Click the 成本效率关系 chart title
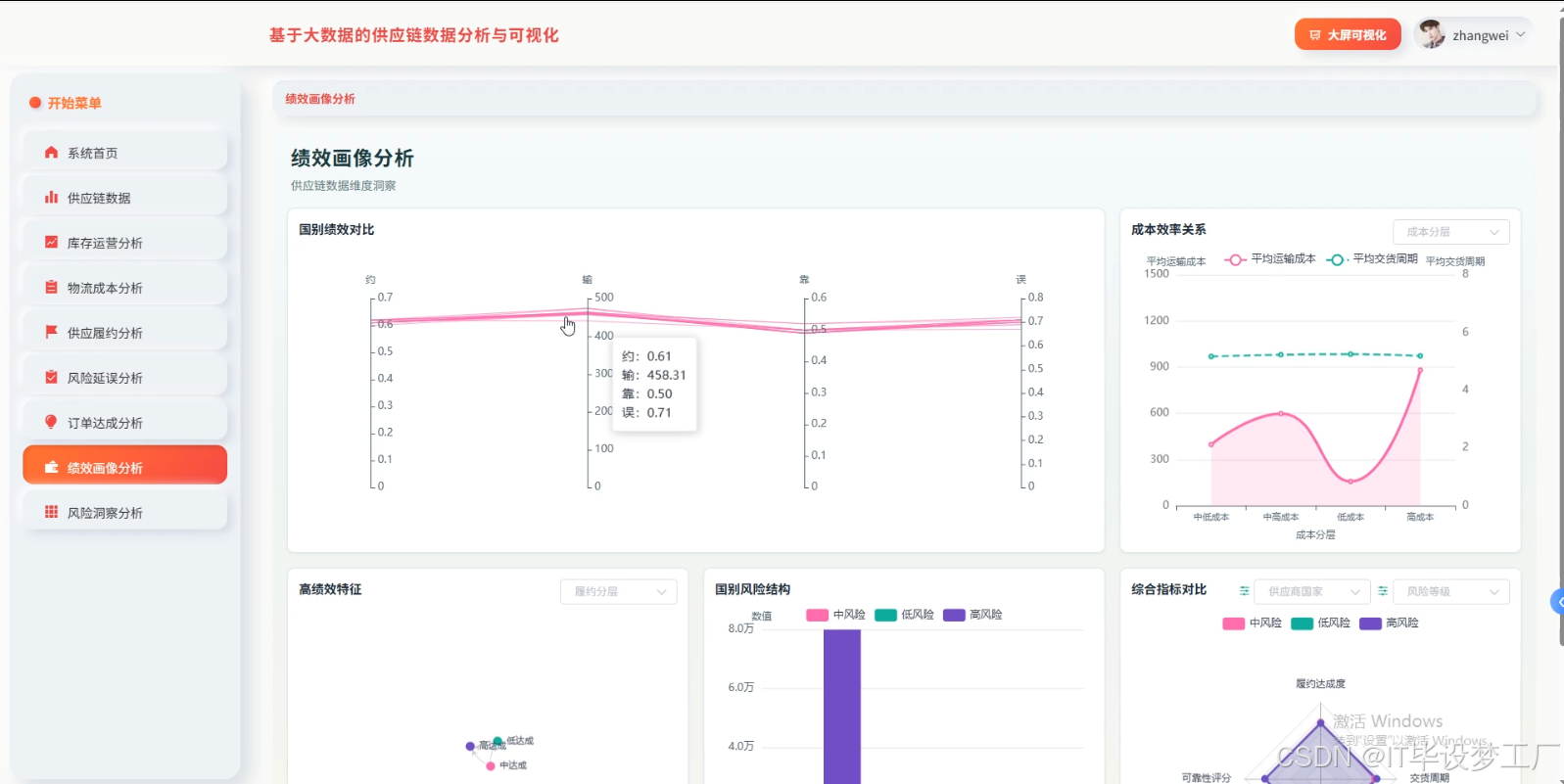 [1169, 230]
